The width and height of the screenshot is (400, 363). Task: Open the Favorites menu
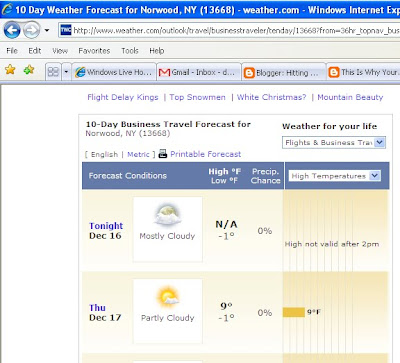[x=94, y=51]
